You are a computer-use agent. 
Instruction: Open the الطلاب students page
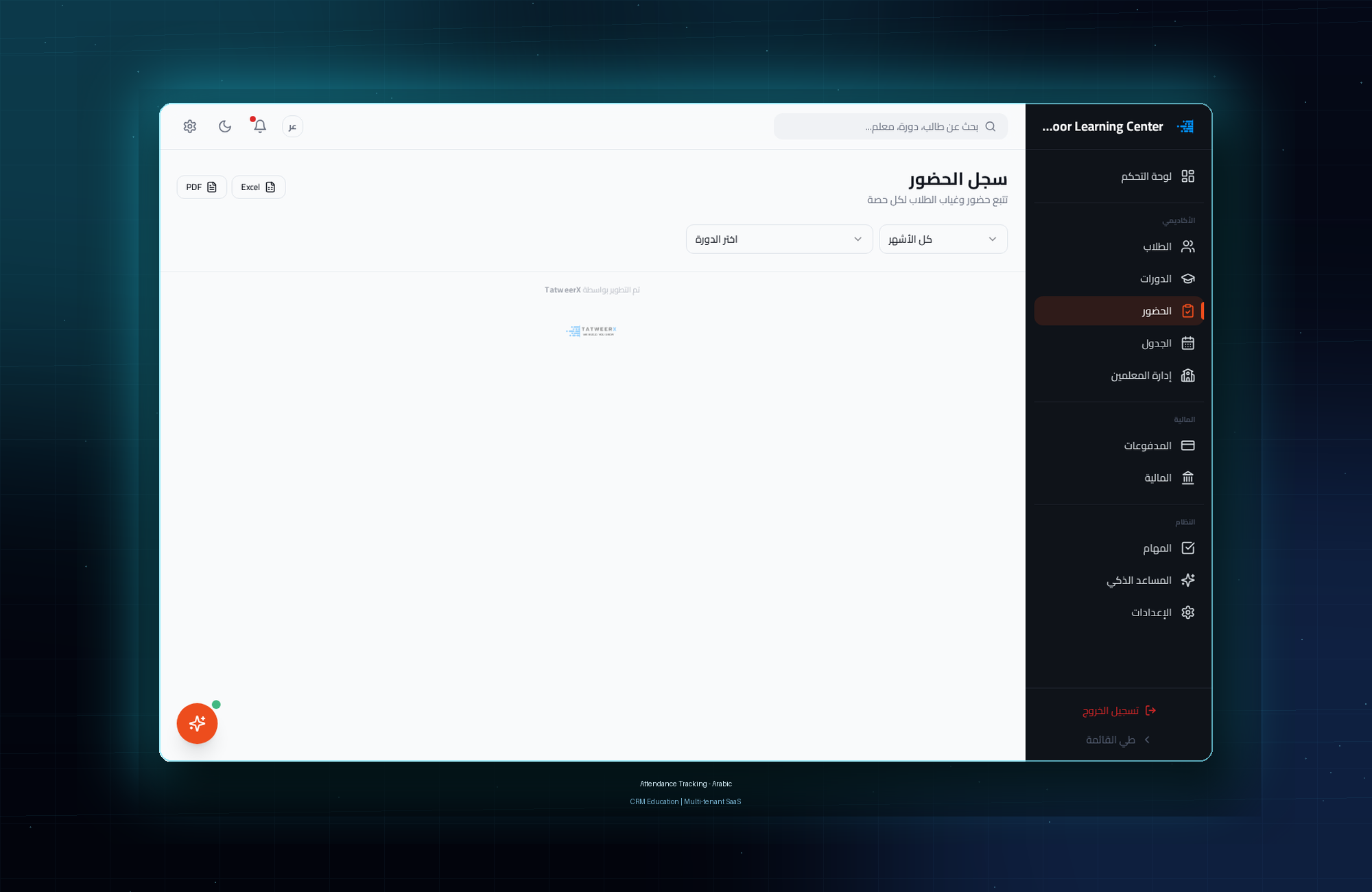click(1119, 246)
